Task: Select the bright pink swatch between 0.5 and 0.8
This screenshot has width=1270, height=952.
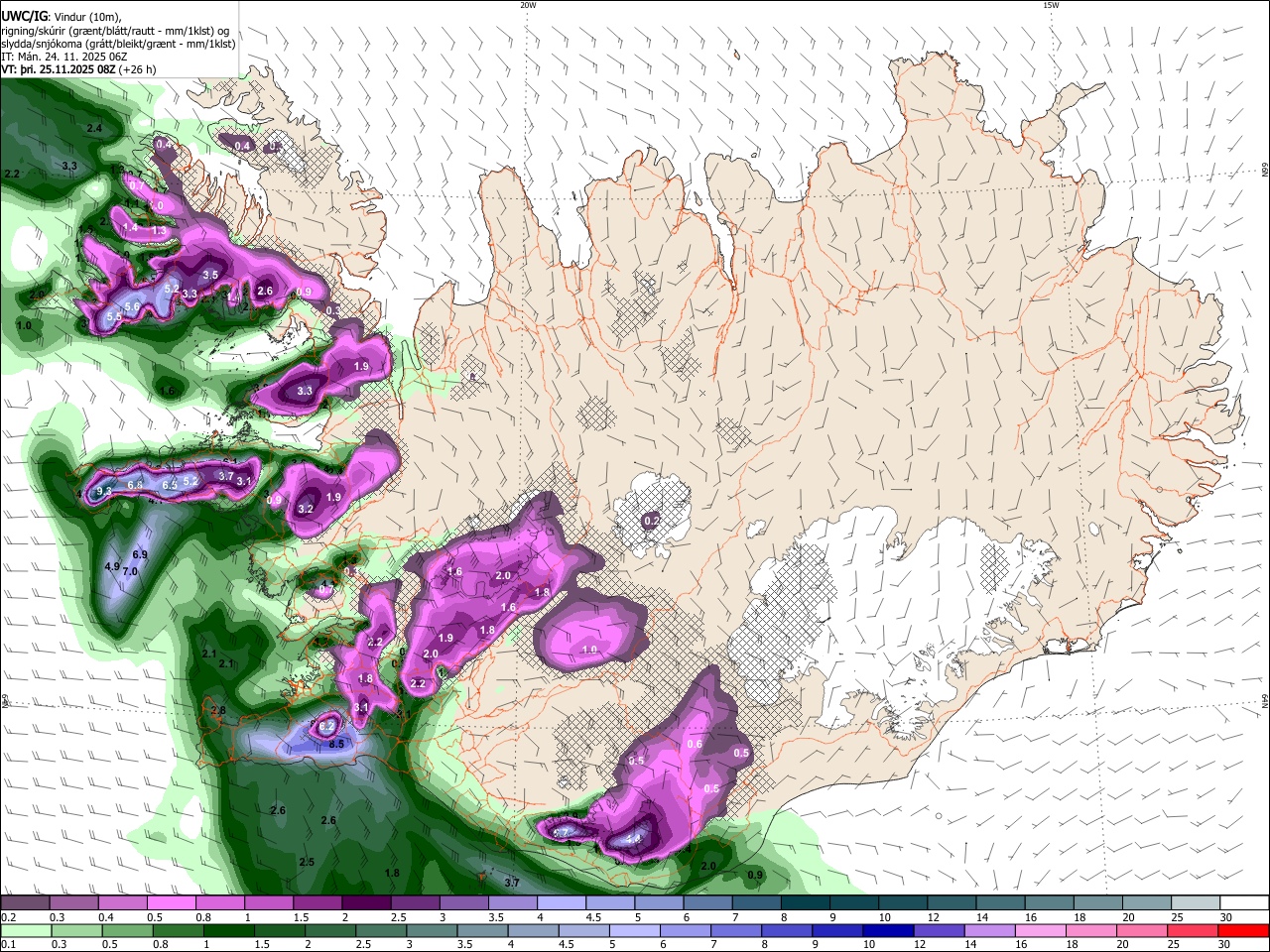Action: [x=171, y=902]
